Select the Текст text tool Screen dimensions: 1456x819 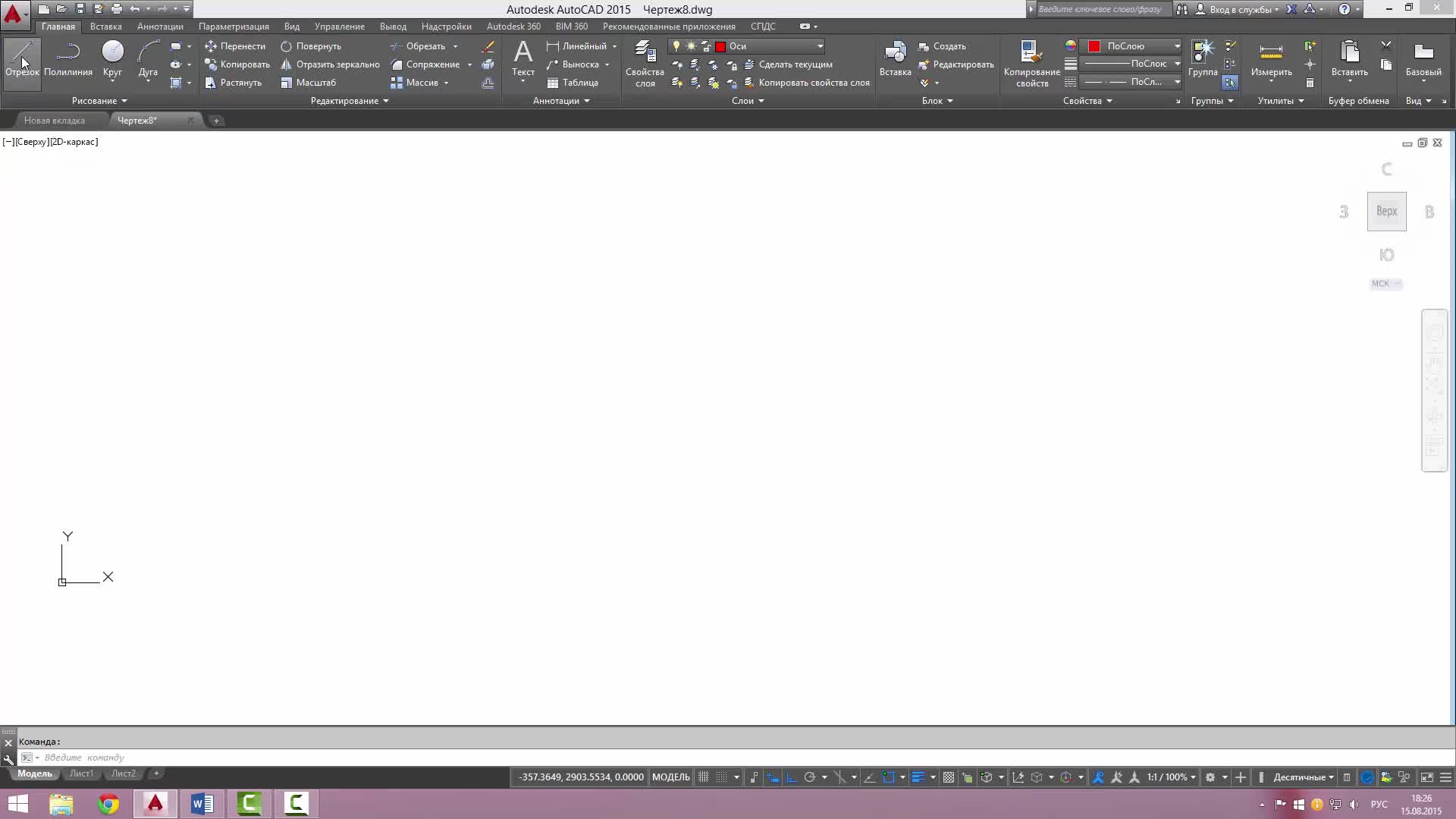522,59
